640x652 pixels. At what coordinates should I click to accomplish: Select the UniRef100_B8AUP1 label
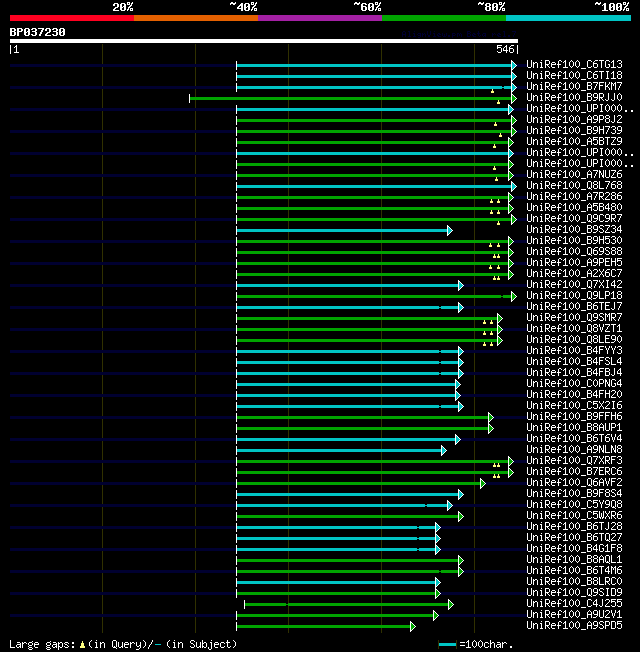point(574,427)
